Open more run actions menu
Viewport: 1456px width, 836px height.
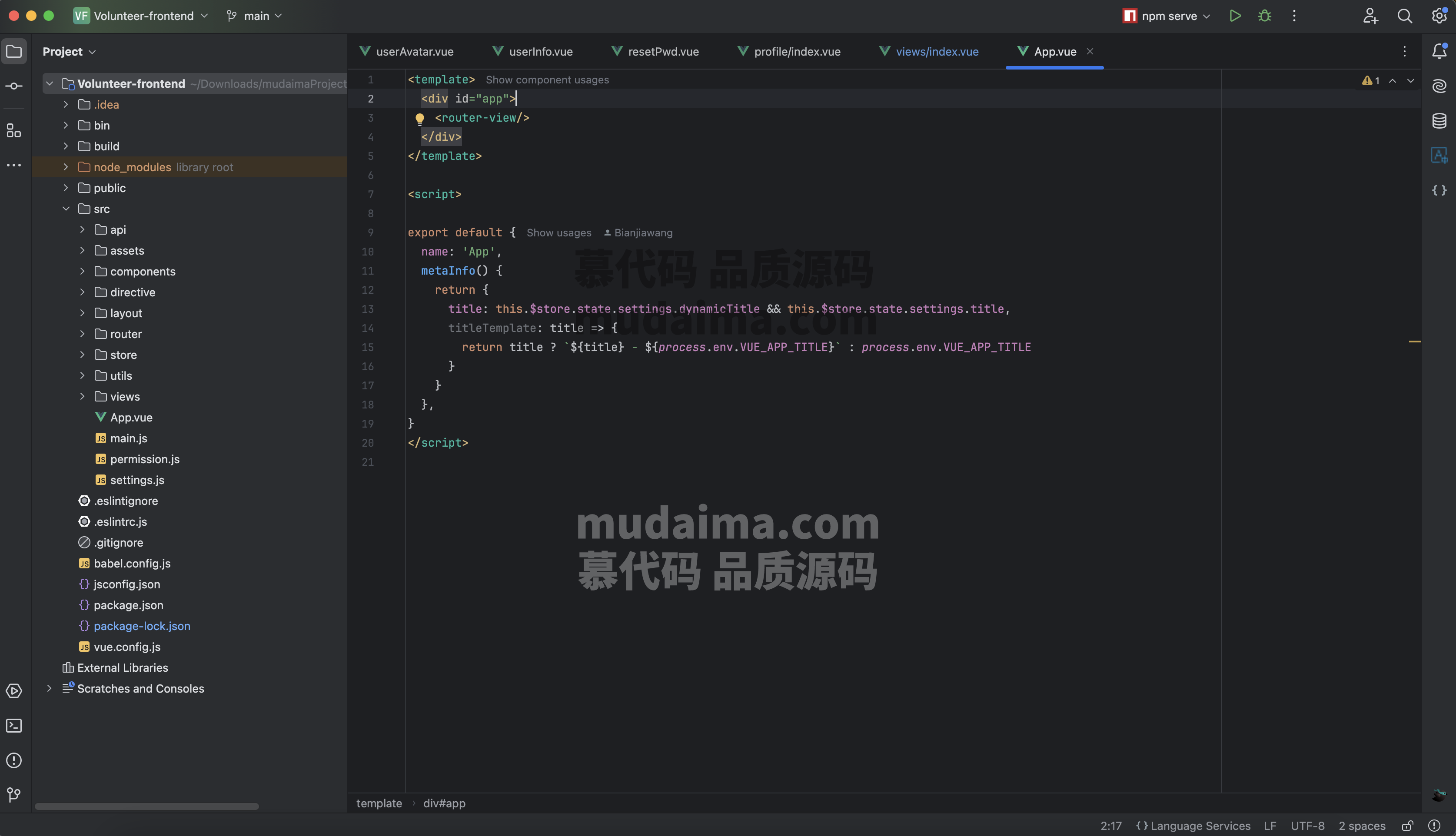(1294, 16)
